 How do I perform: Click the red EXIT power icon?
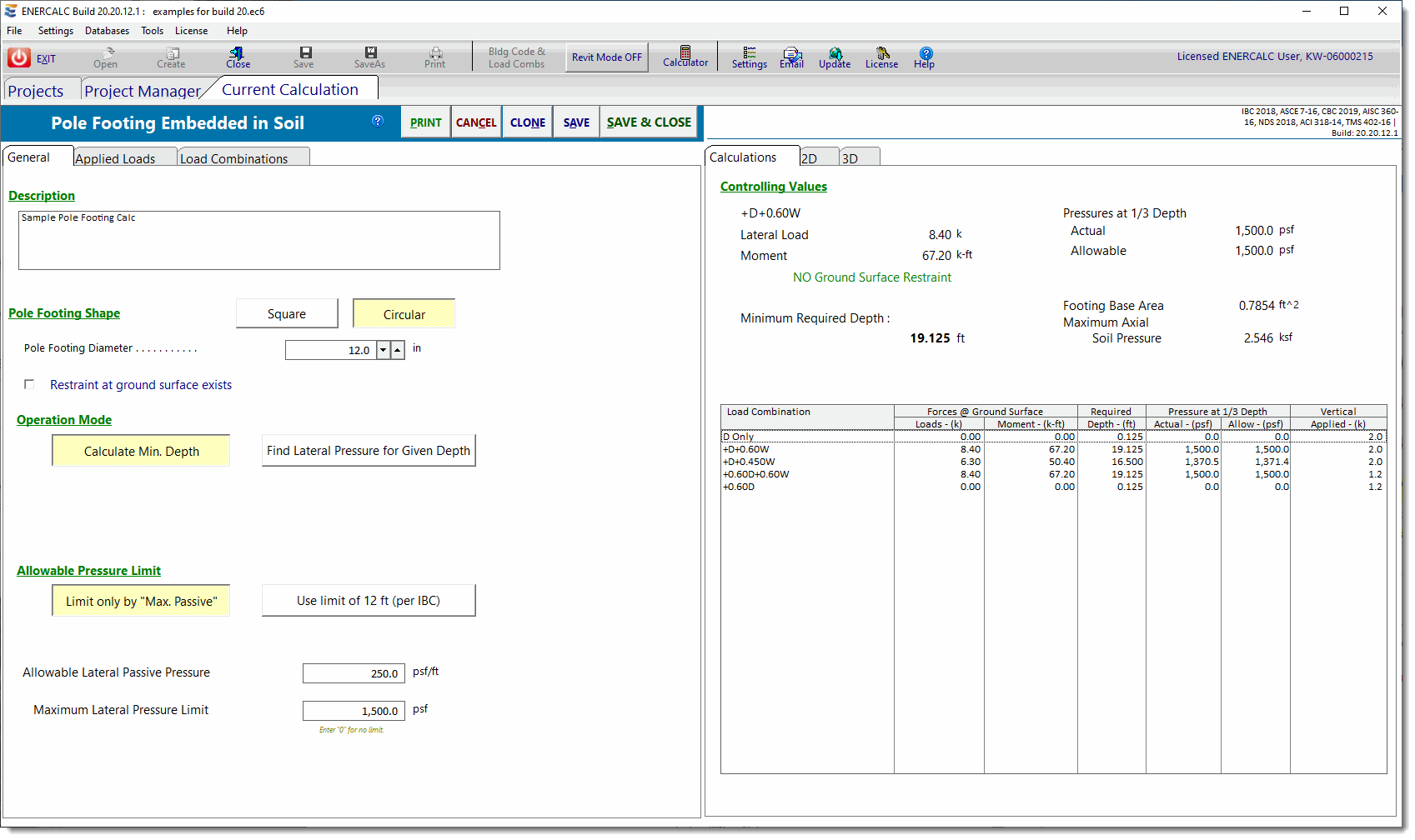tap(19, 57)
